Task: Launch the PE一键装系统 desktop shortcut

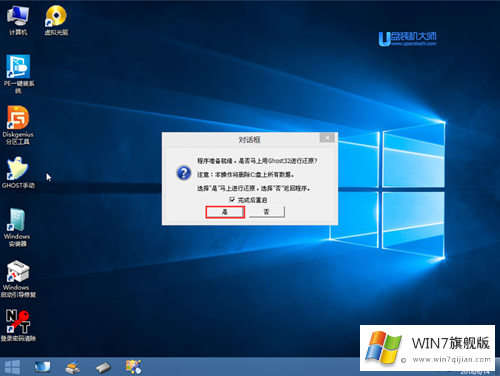Action: pyautogui.click(x=18, y=74)
